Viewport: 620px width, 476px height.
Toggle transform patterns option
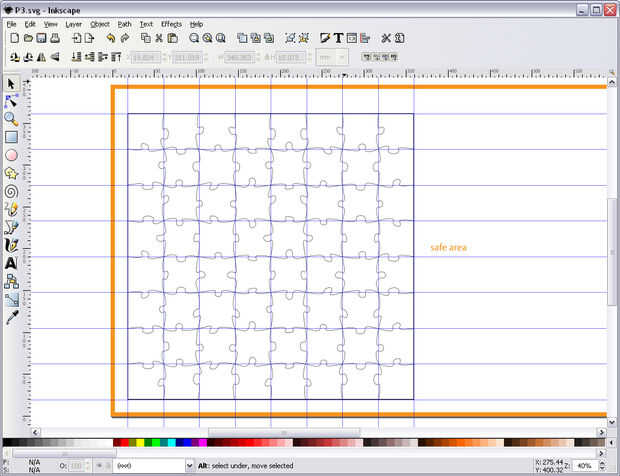(x=393, y=57)
